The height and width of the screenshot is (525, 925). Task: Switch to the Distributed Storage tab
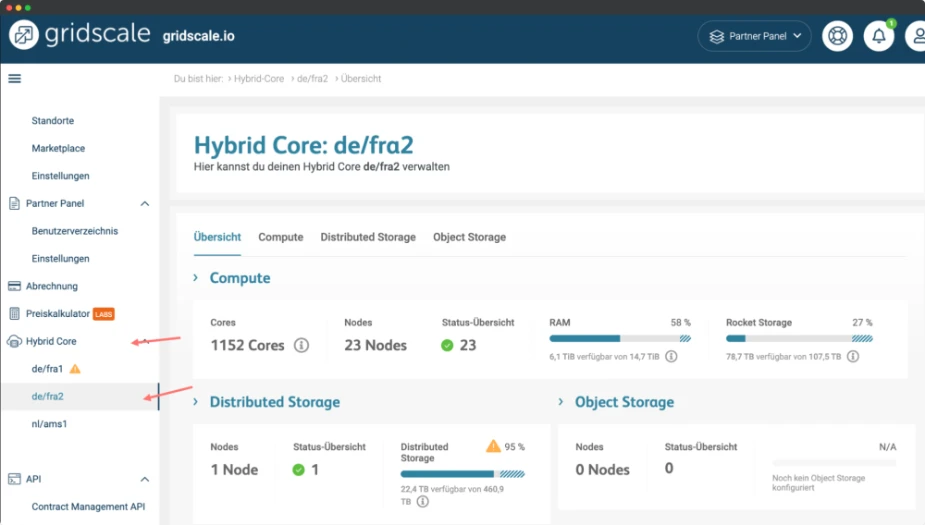pos(368,237)
